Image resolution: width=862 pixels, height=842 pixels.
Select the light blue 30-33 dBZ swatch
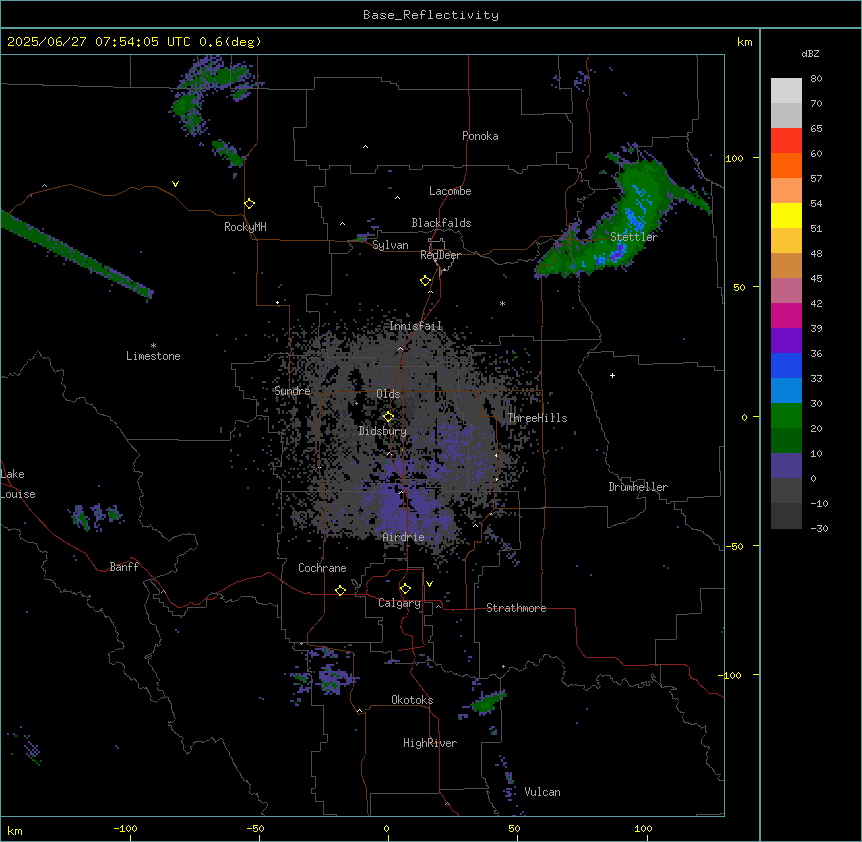point(786,391)
